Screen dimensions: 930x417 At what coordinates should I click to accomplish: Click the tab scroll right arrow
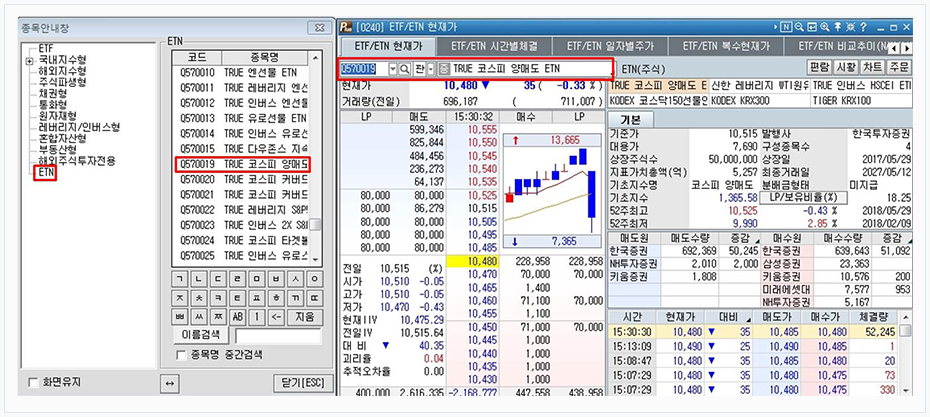907,46
